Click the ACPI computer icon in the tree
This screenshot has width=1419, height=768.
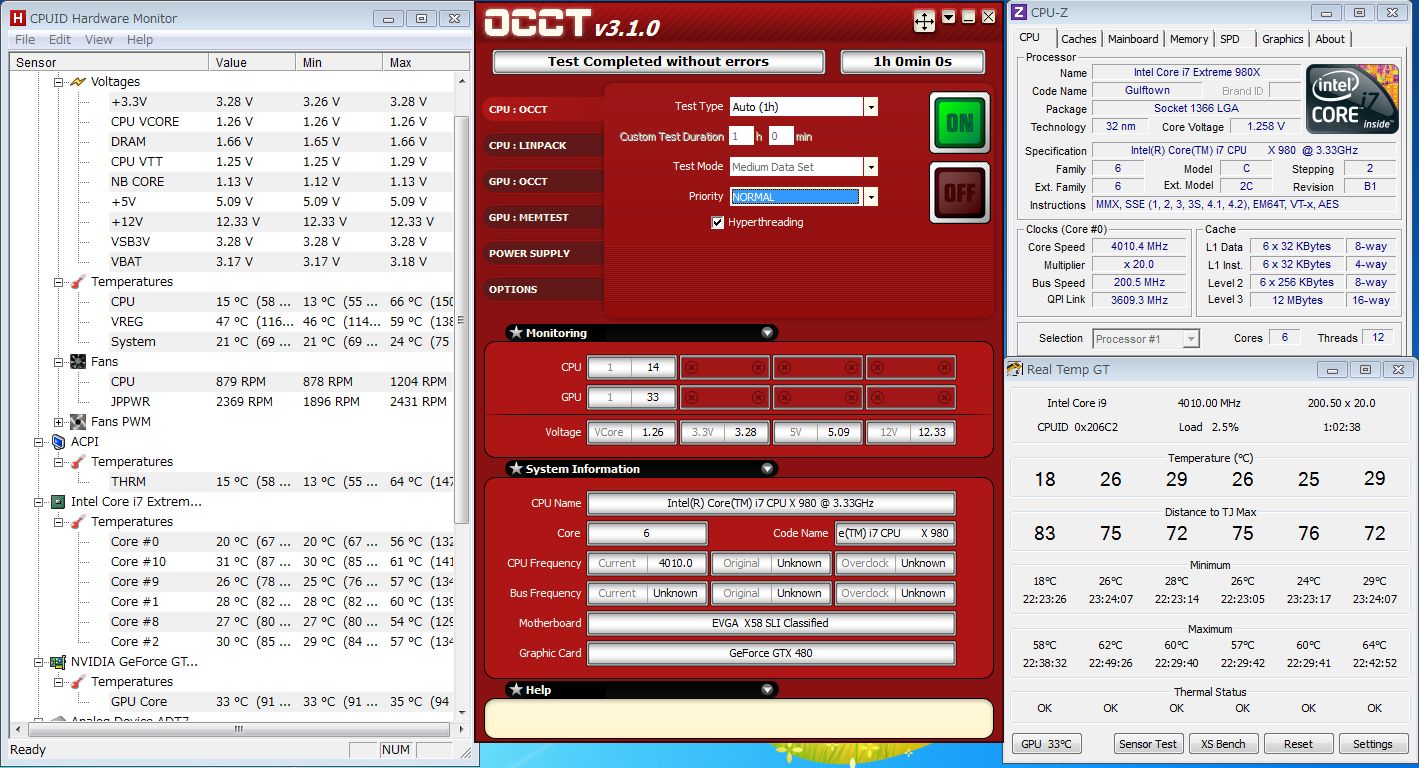click(x=58, y=442)
